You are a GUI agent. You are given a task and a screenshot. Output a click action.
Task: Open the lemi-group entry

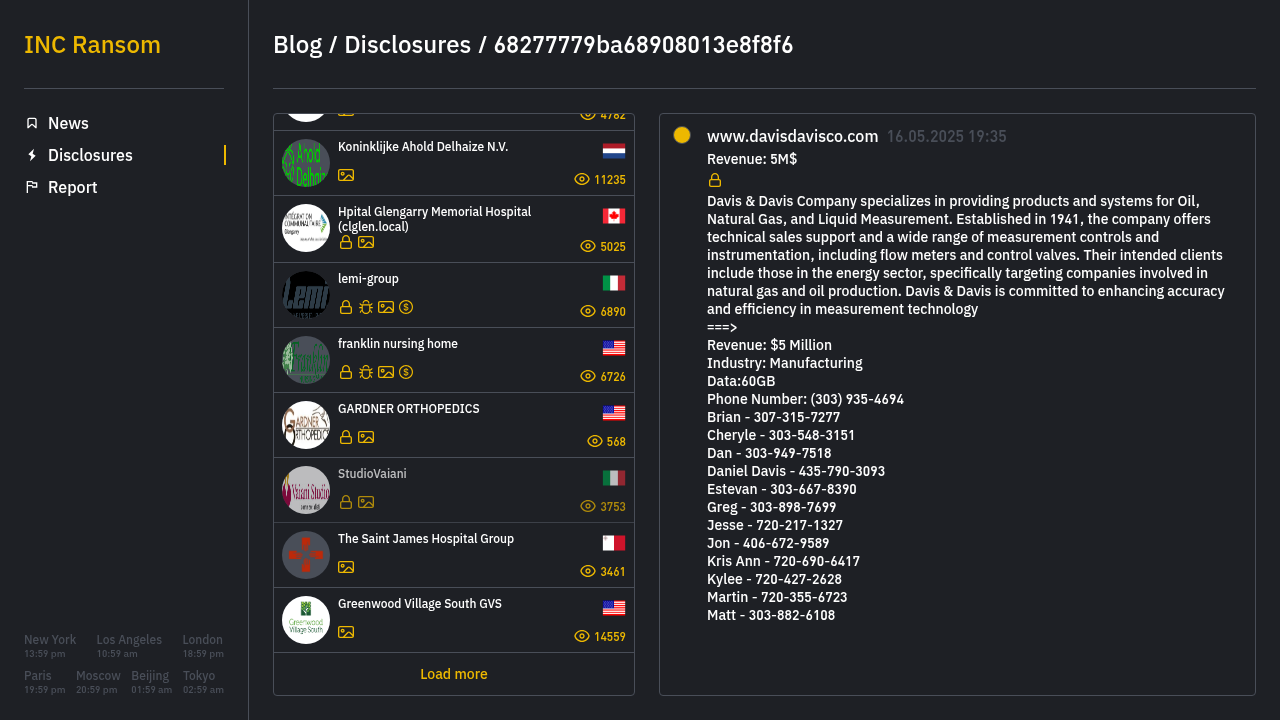click(x=454, y=295)
